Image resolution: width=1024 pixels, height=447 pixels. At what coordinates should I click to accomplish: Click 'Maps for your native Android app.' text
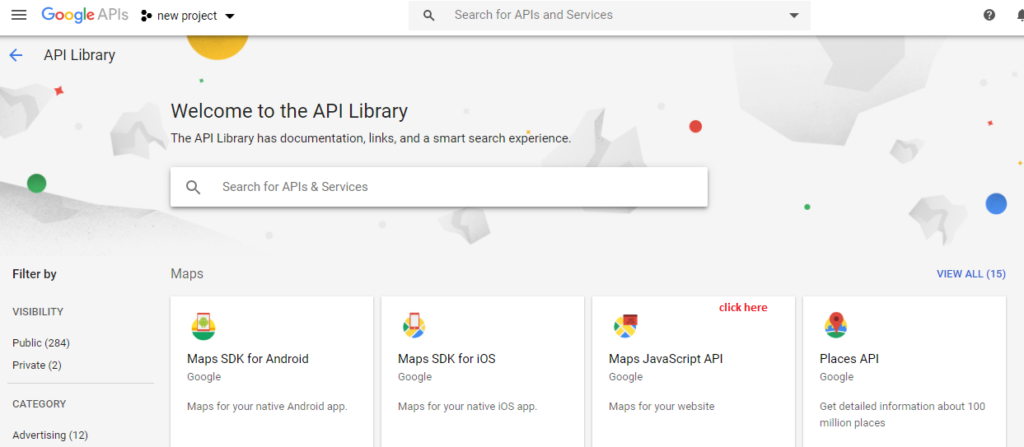coord(267,406)
